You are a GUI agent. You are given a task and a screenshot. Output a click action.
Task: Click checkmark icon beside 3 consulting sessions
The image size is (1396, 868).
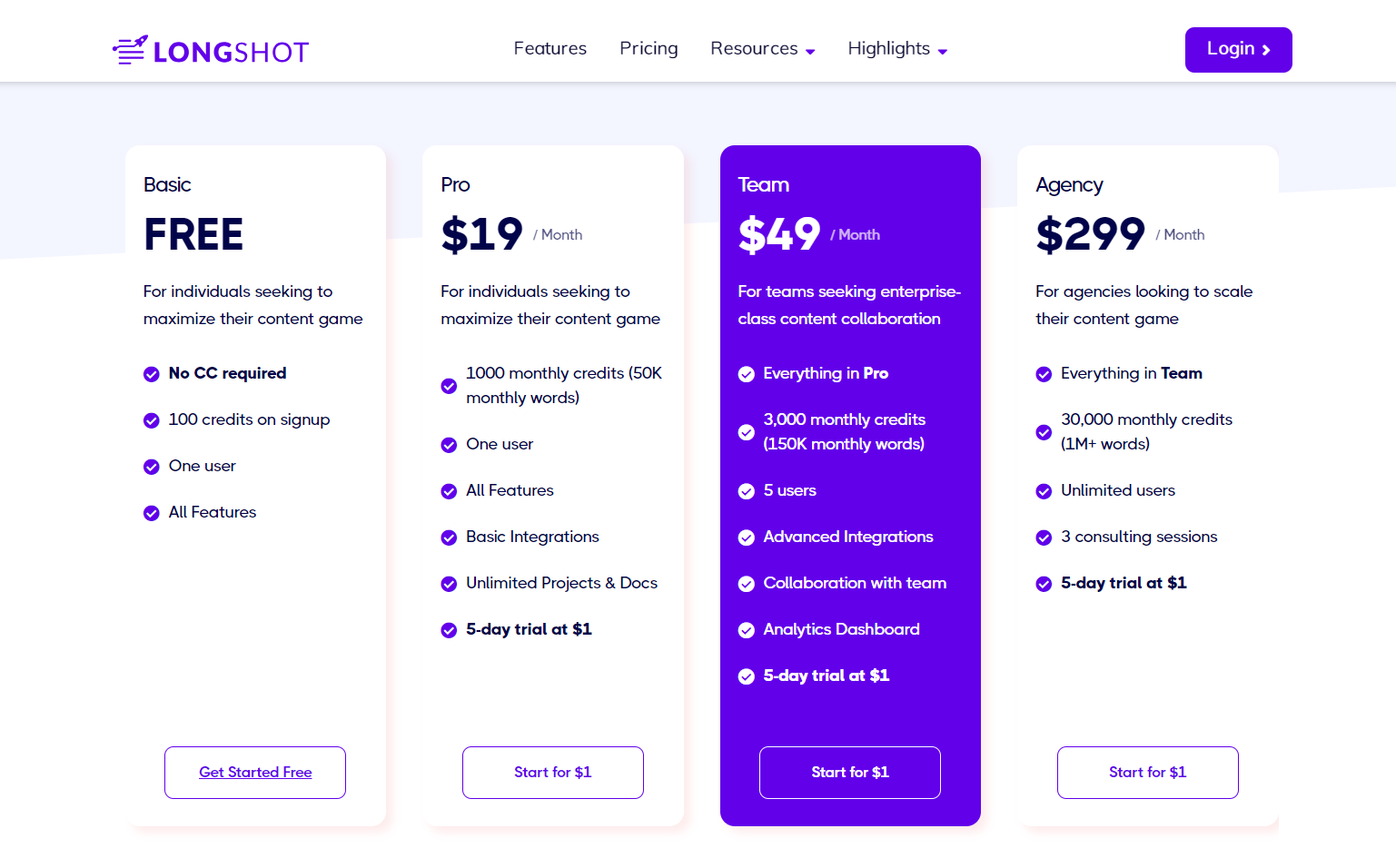coord(1044,538)
